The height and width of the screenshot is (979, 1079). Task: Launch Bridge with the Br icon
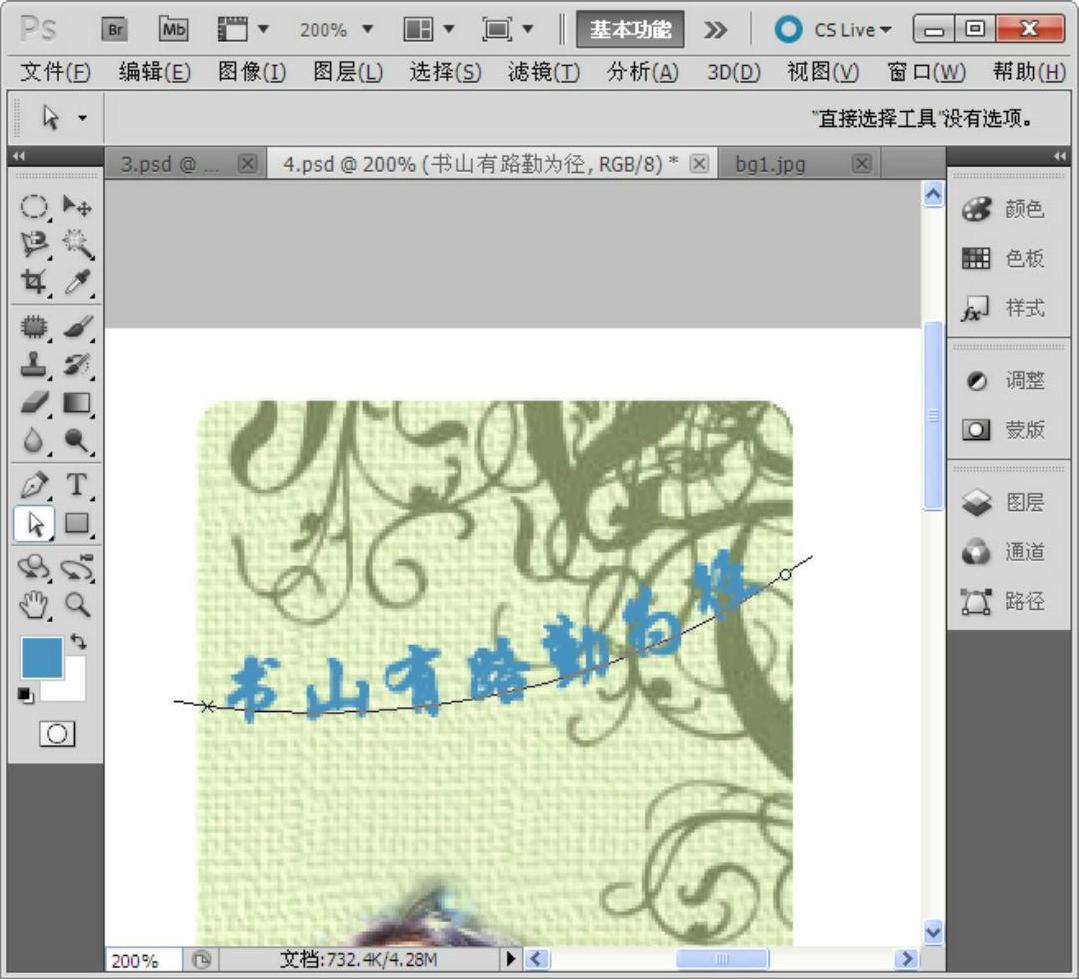[x=115, y=29]
